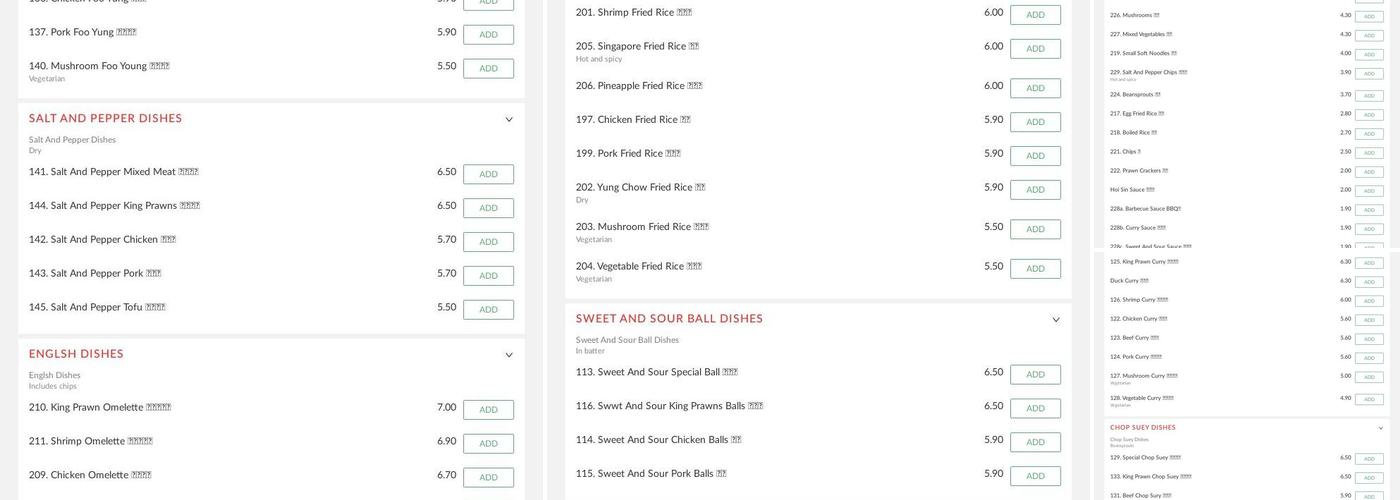Add Mushroom Foo Young to order

click(x=488, y=69)
